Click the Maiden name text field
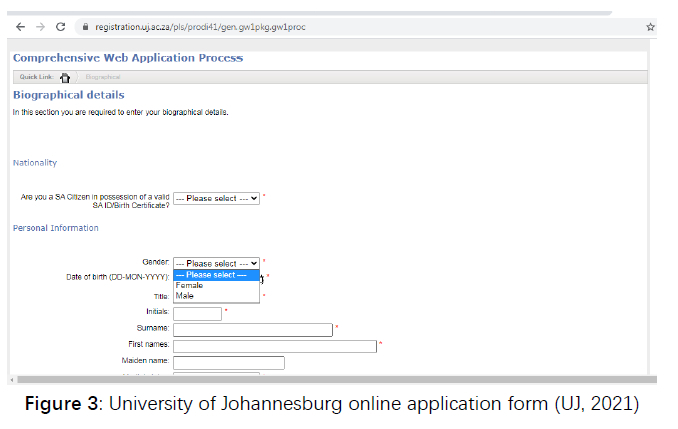The width and height of the screenshot is (678, 429). tap(229, 362)
